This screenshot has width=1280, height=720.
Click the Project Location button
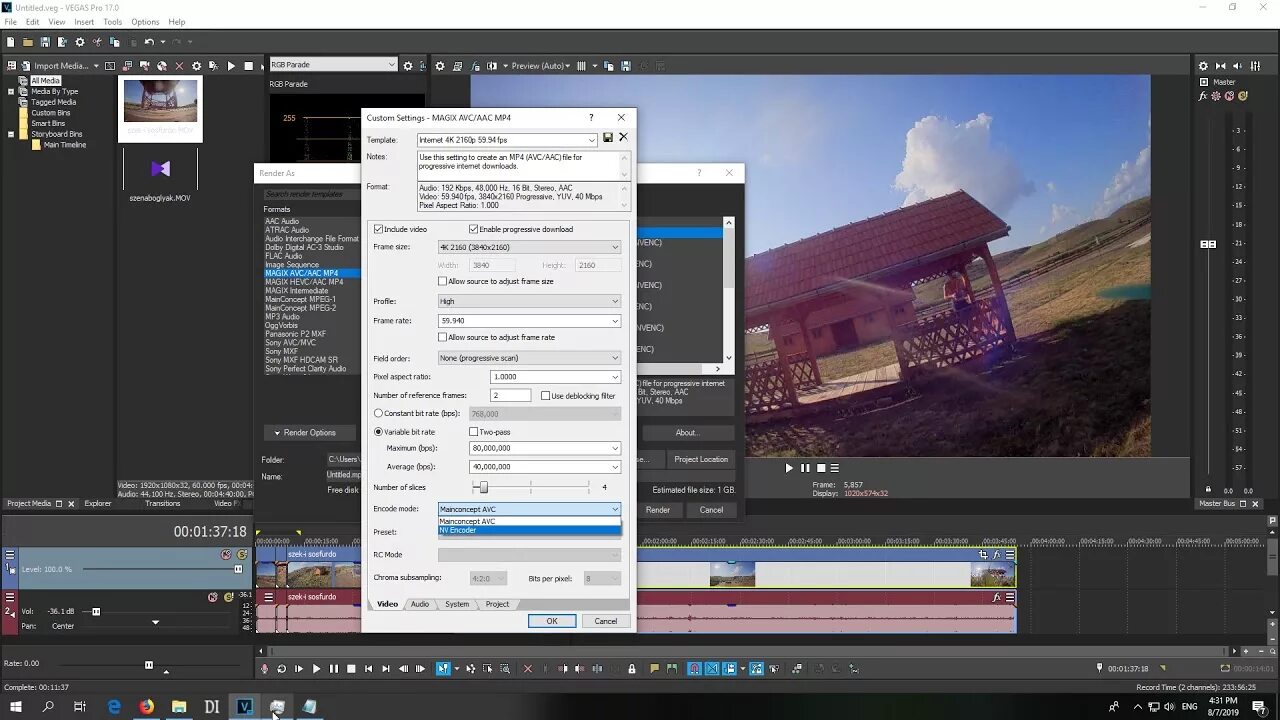point(701,459)
